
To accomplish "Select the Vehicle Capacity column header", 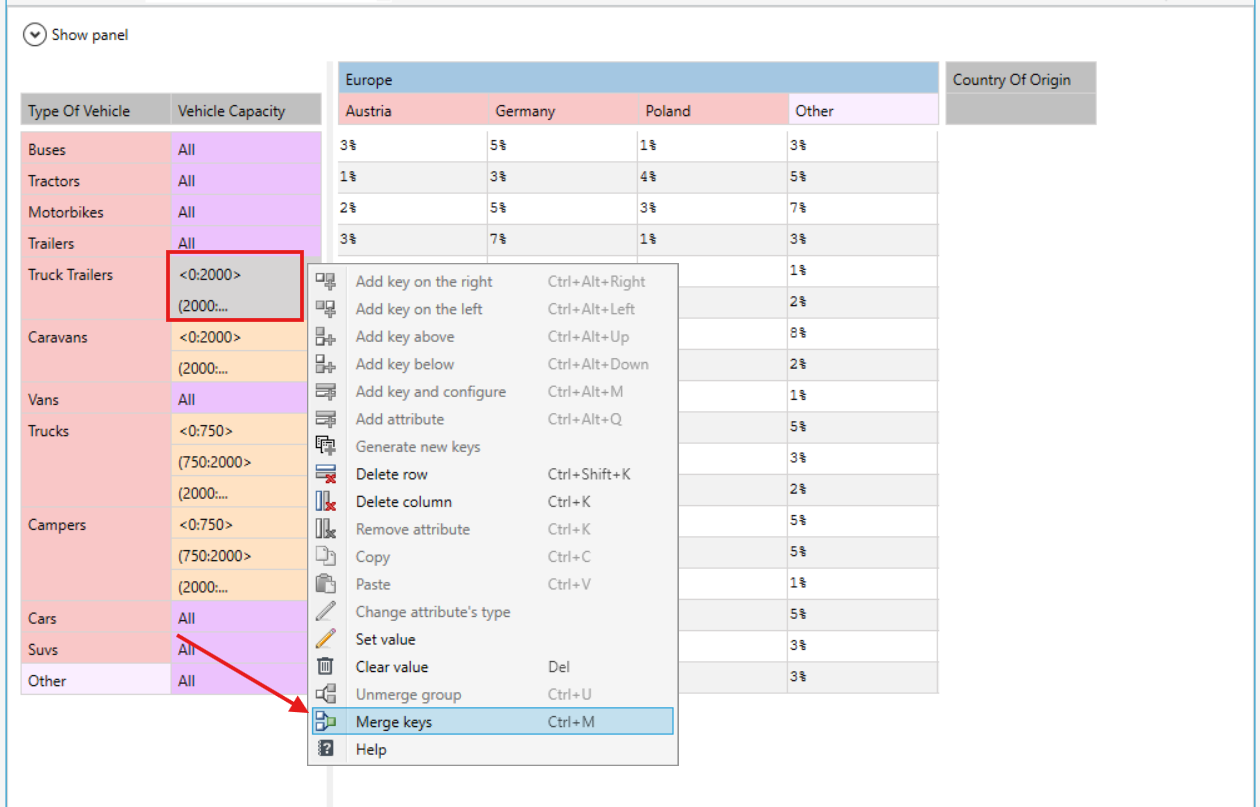I will tap(246, 110).
